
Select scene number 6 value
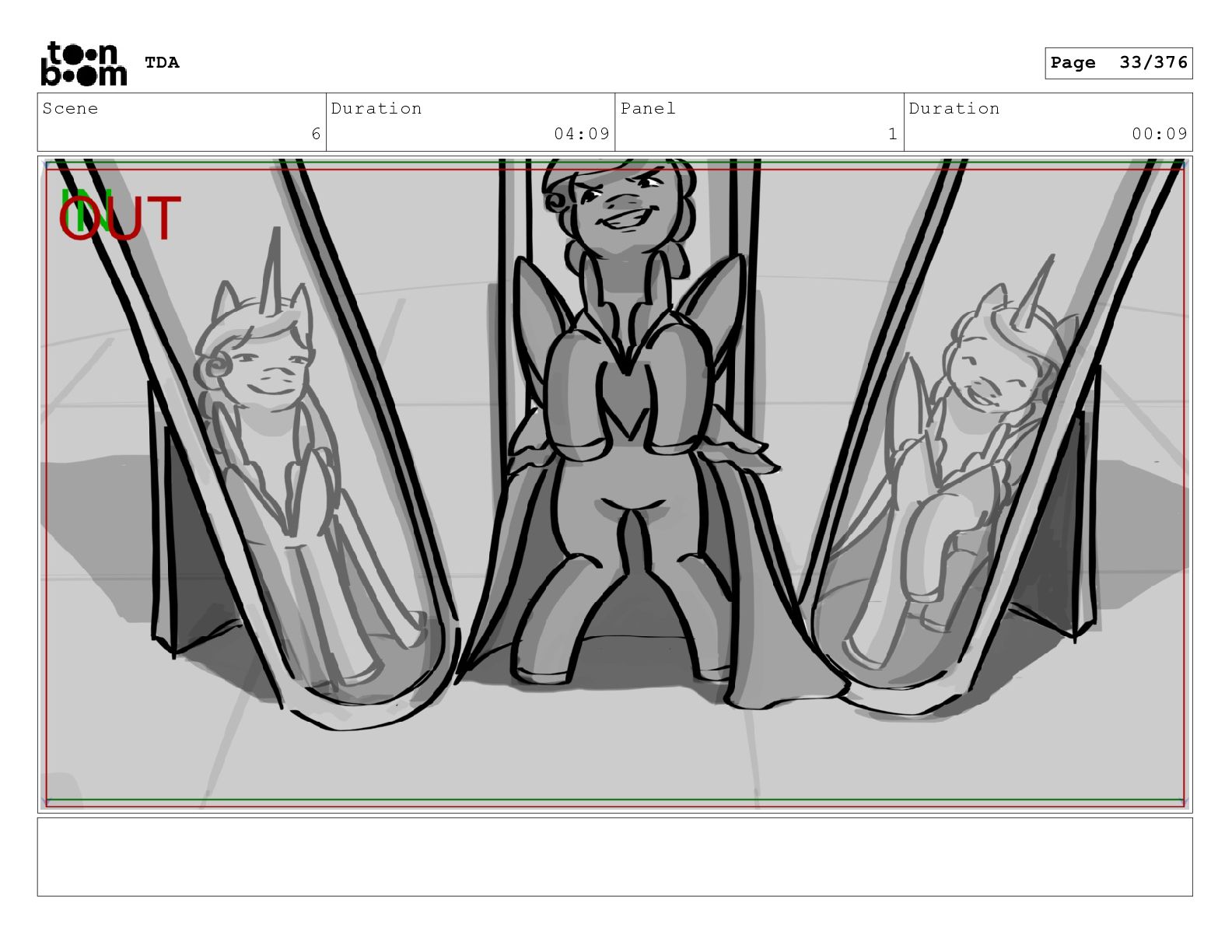coord(316,134)
